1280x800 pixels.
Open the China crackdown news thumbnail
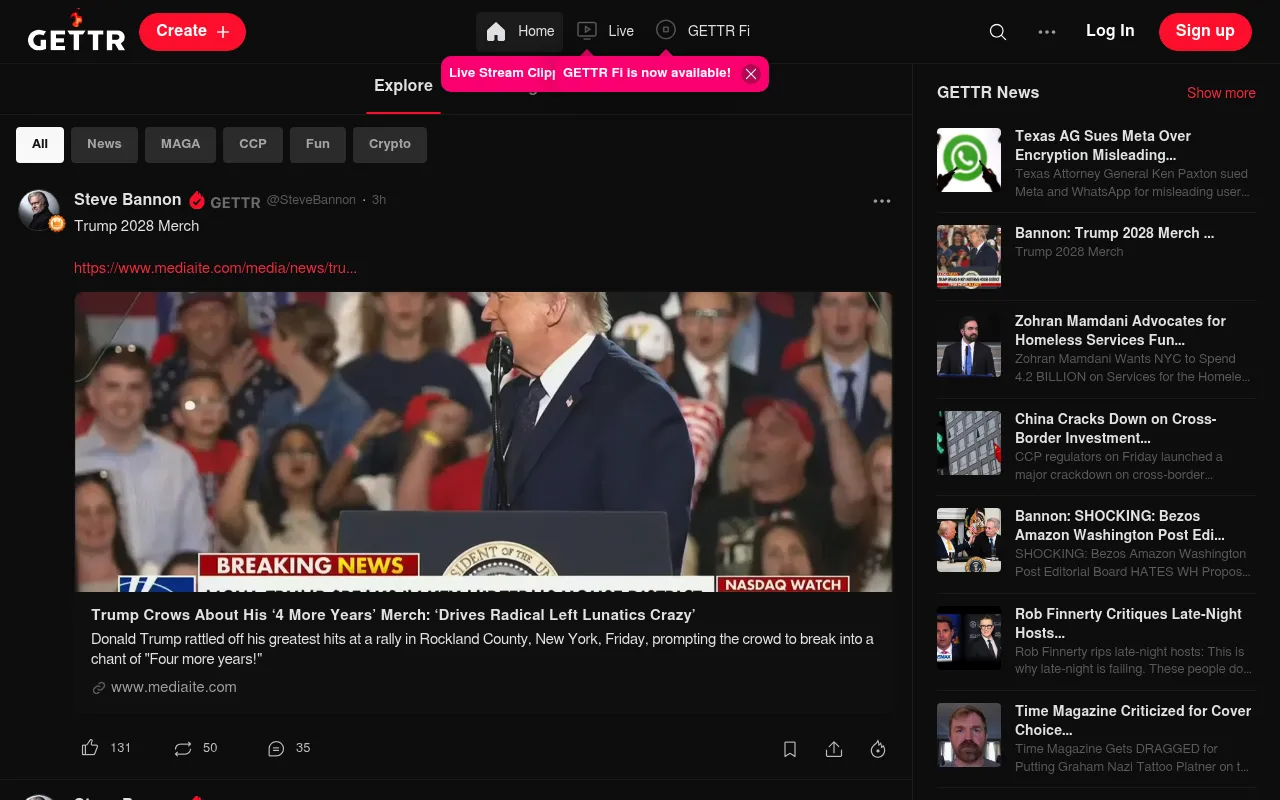(969, 443)
